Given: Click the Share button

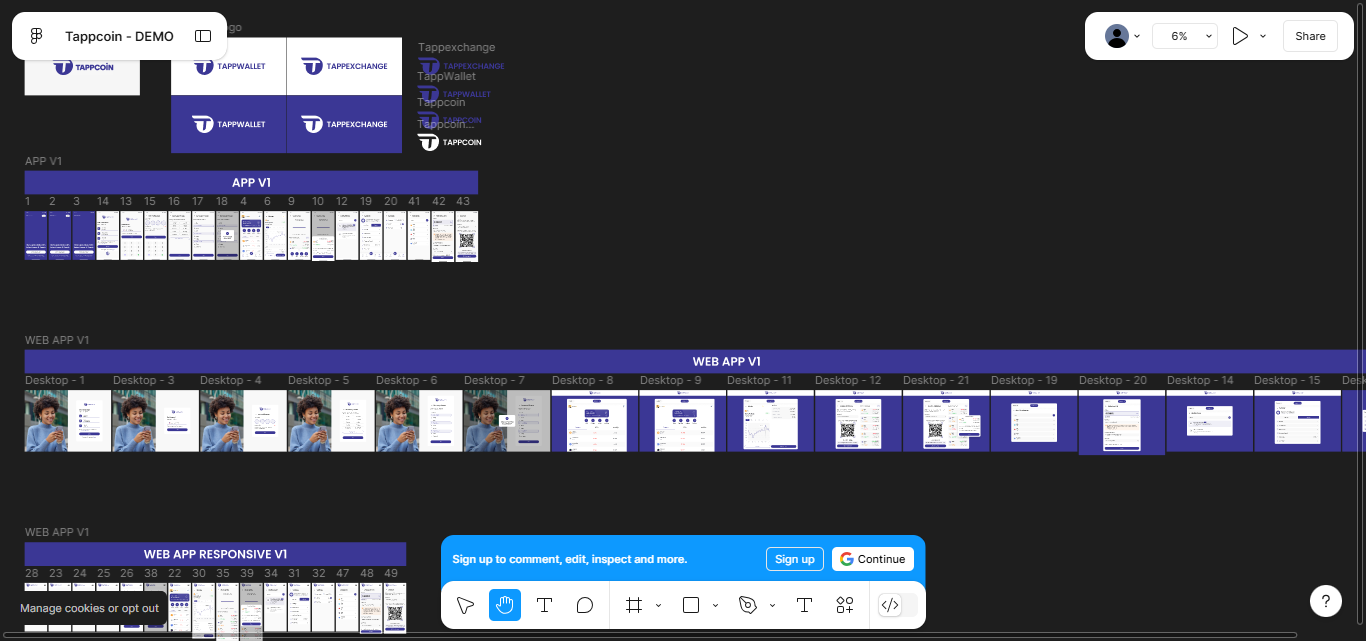Looking at the screenshot, I should click(1310, 36).
